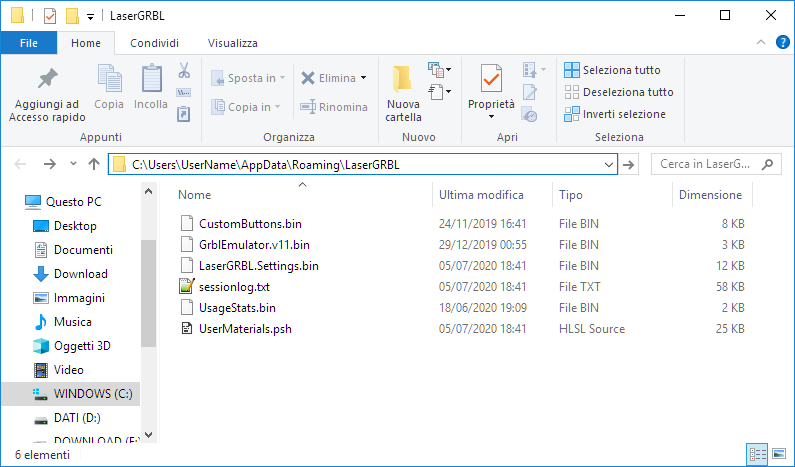This screenshot has height=467, width=795.
Task: Go up one folder level
Action: (x=94, y=164)
